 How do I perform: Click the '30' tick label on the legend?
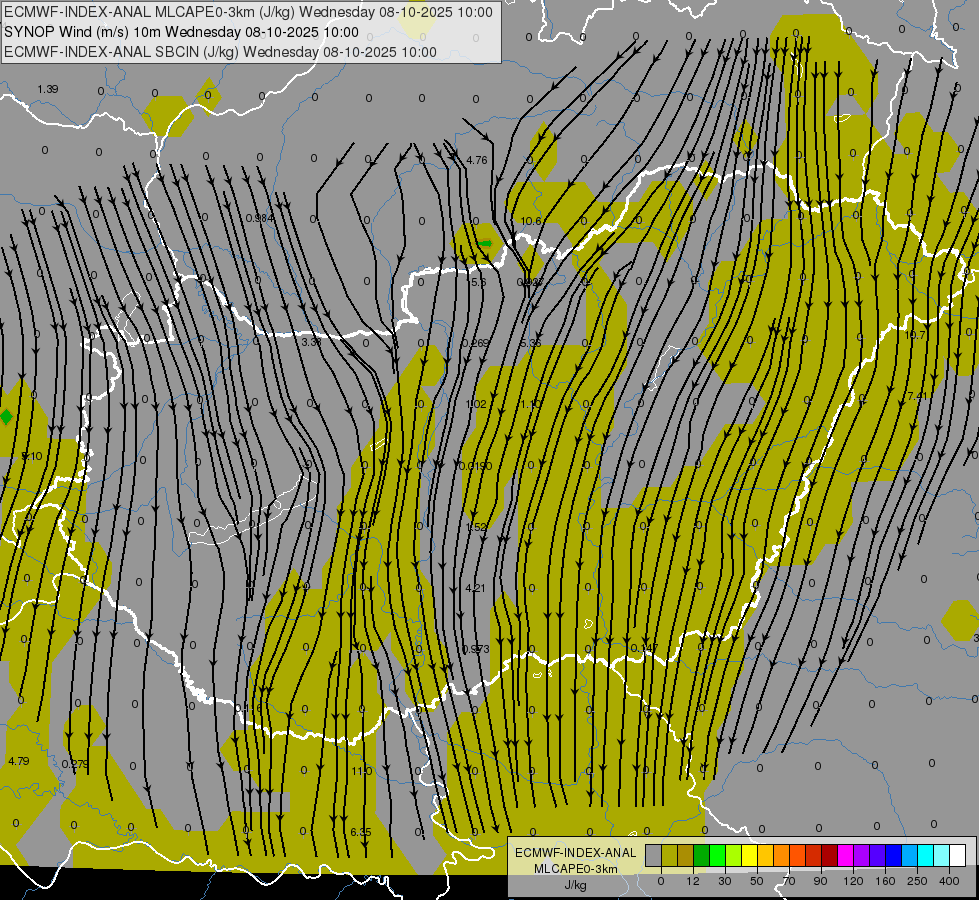point(725,881)
